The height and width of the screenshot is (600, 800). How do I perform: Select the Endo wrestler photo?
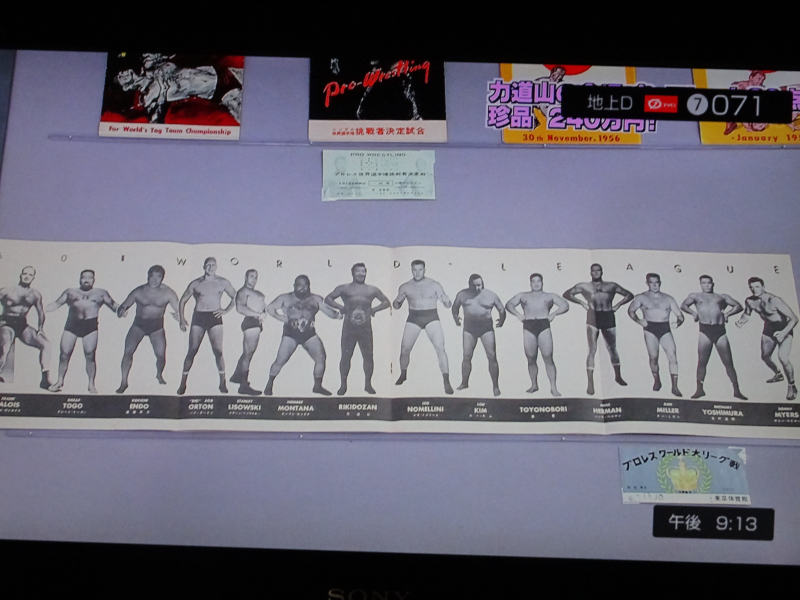[x=148, y=329]
